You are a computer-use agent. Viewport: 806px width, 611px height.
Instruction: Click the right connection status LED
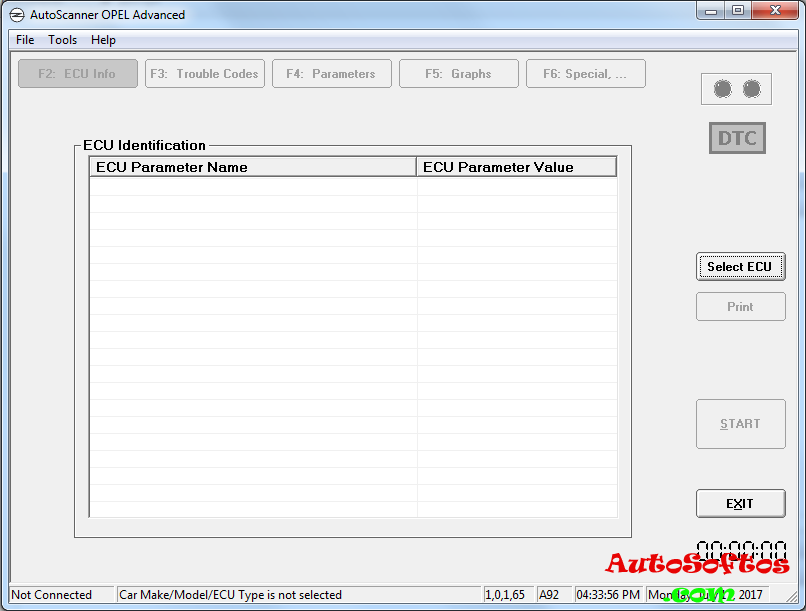[752, 89]
